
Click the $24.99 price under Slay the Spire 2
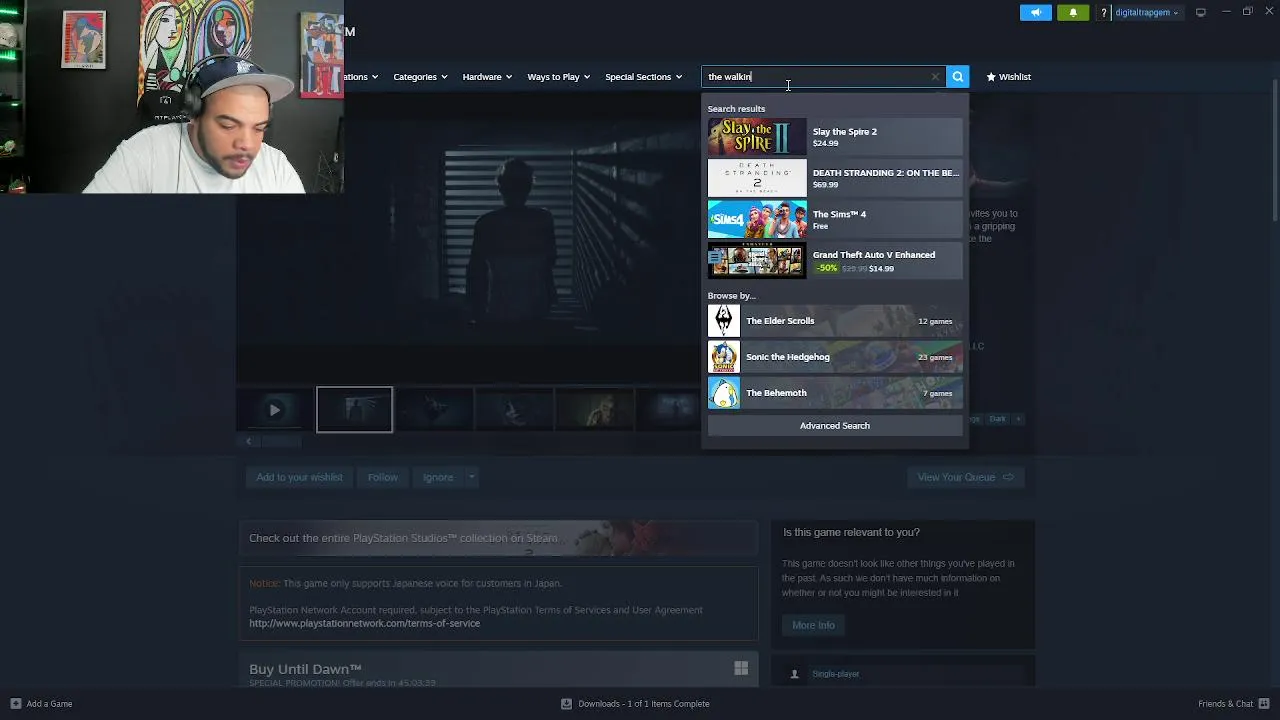click(825, 144)
